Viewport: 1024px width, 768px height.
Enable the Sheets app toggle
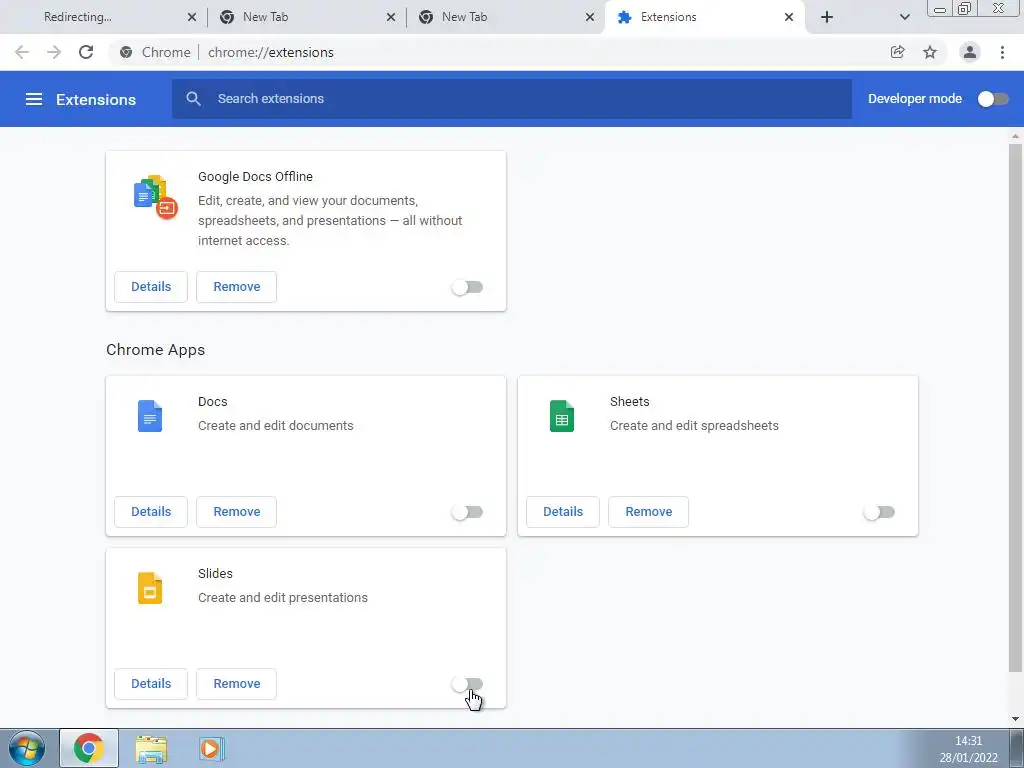879,512
